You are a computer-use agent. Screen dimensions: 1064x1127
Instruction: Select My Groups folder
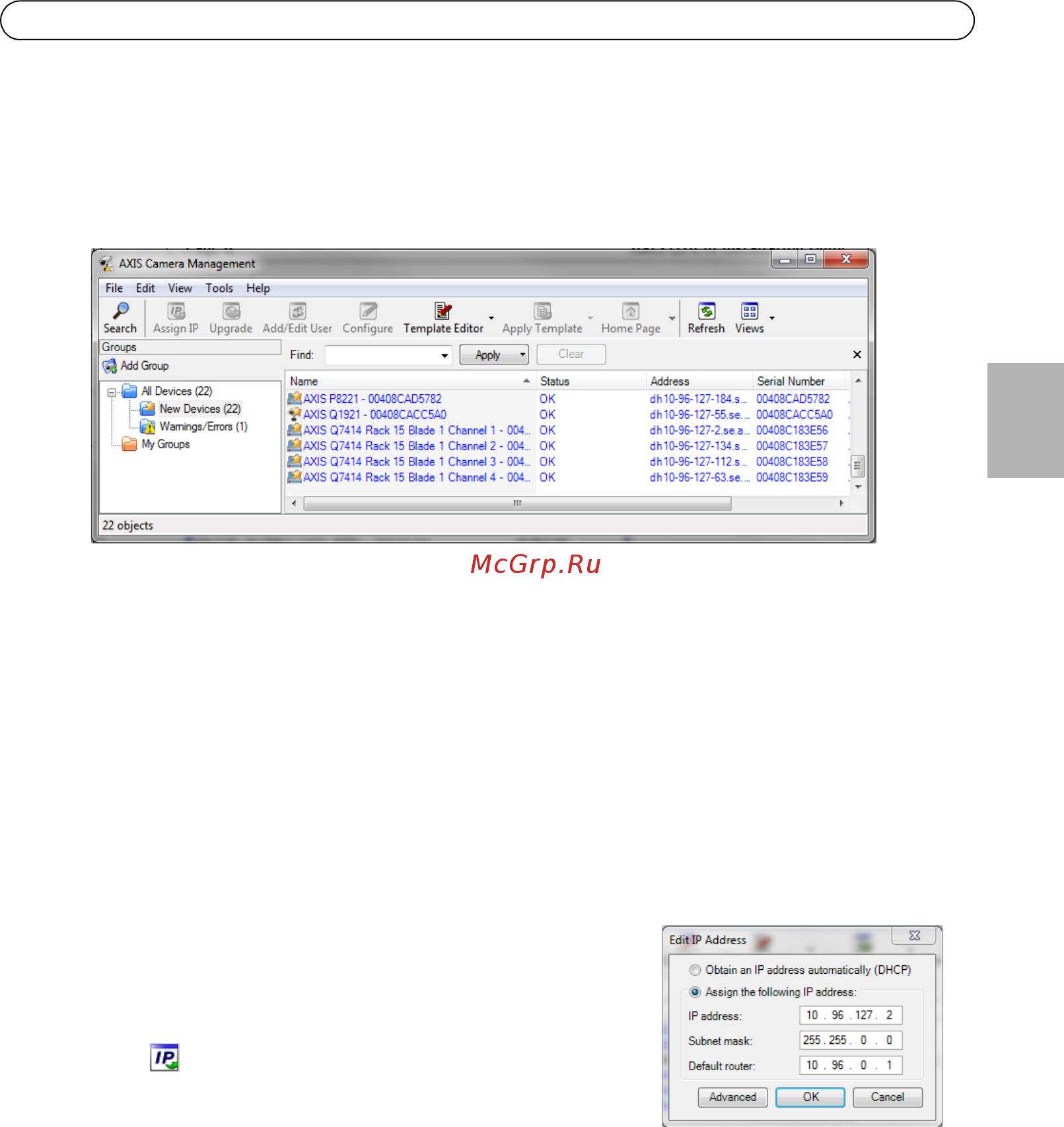(157, 444)
